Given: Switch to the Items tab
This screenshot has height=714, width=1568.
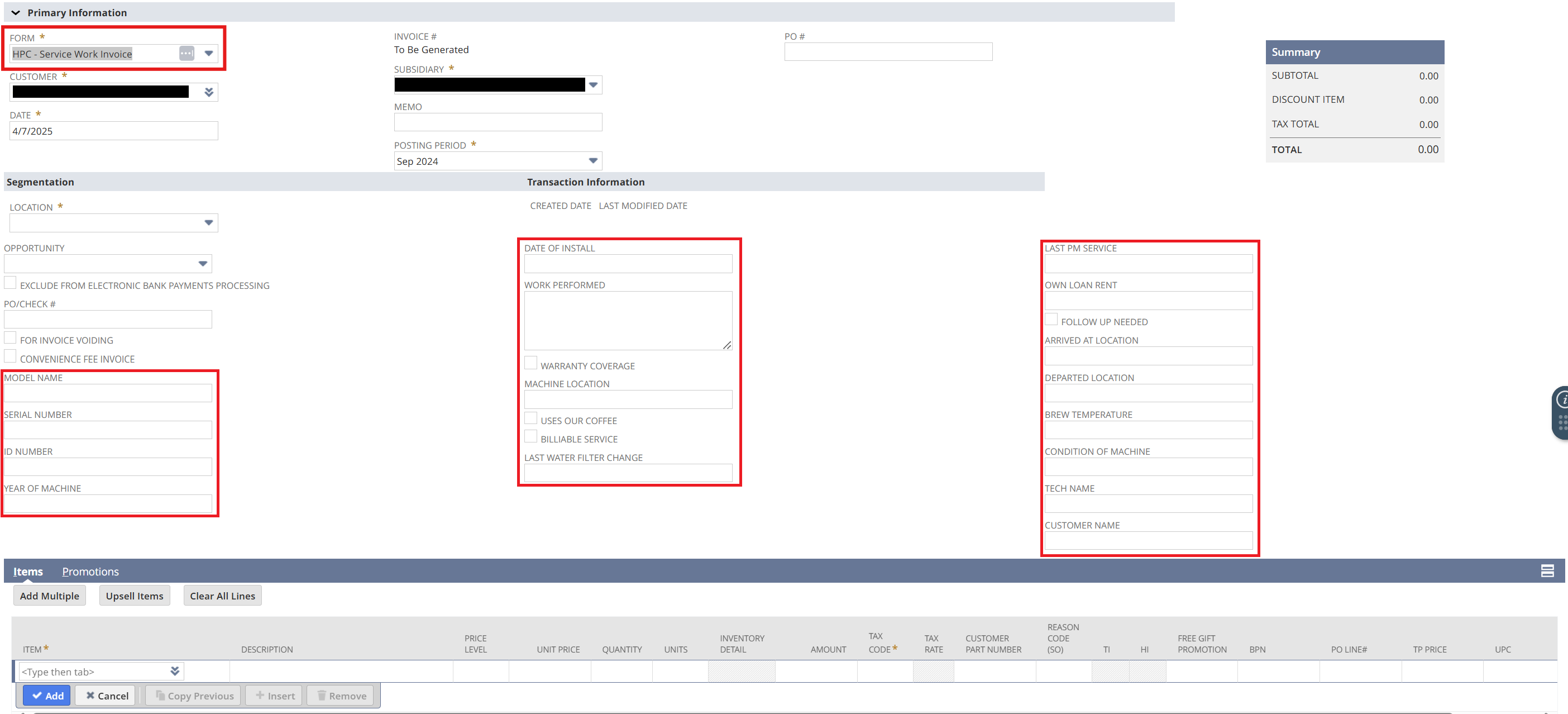Looking at the screenshot, I should coord(28,572).
